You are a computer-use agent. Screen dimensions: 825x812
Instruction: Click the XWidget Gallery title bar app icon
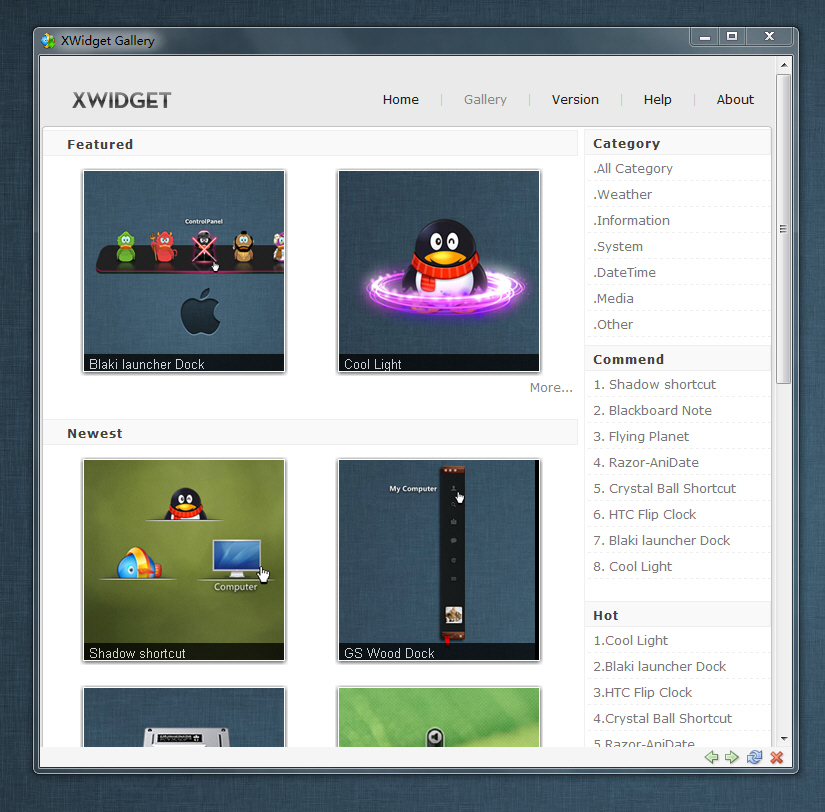(x=48, y=41)
